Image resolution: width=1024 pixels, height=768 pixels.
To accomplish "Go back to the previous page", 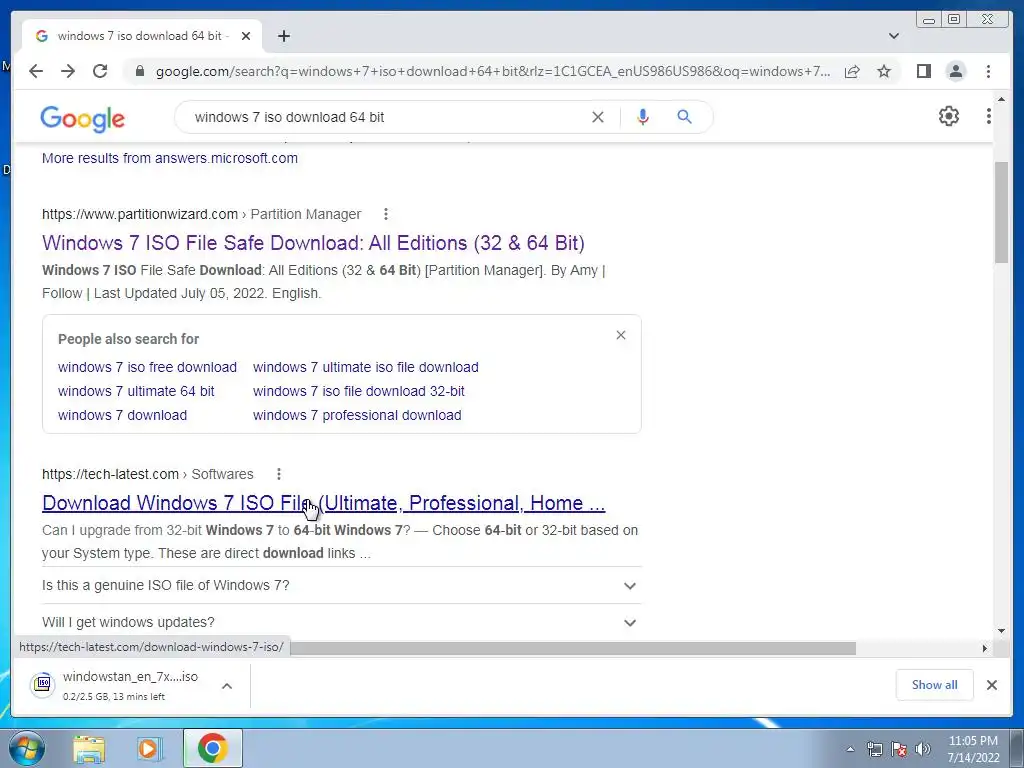I will (36, 71).
